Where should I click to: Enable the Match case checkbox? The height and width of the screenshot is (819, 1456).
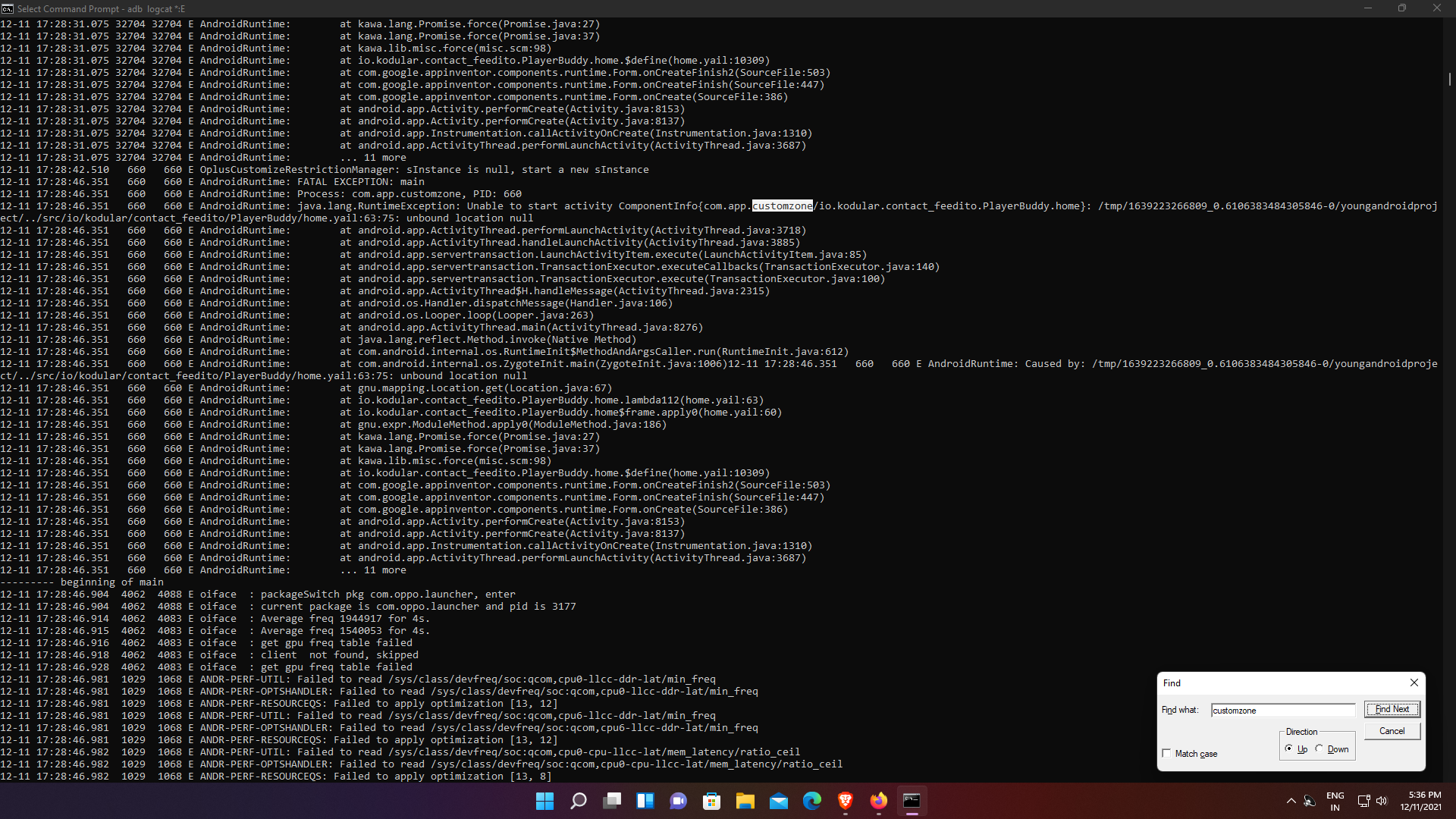pyautogui.click(x=1167, y=753)
